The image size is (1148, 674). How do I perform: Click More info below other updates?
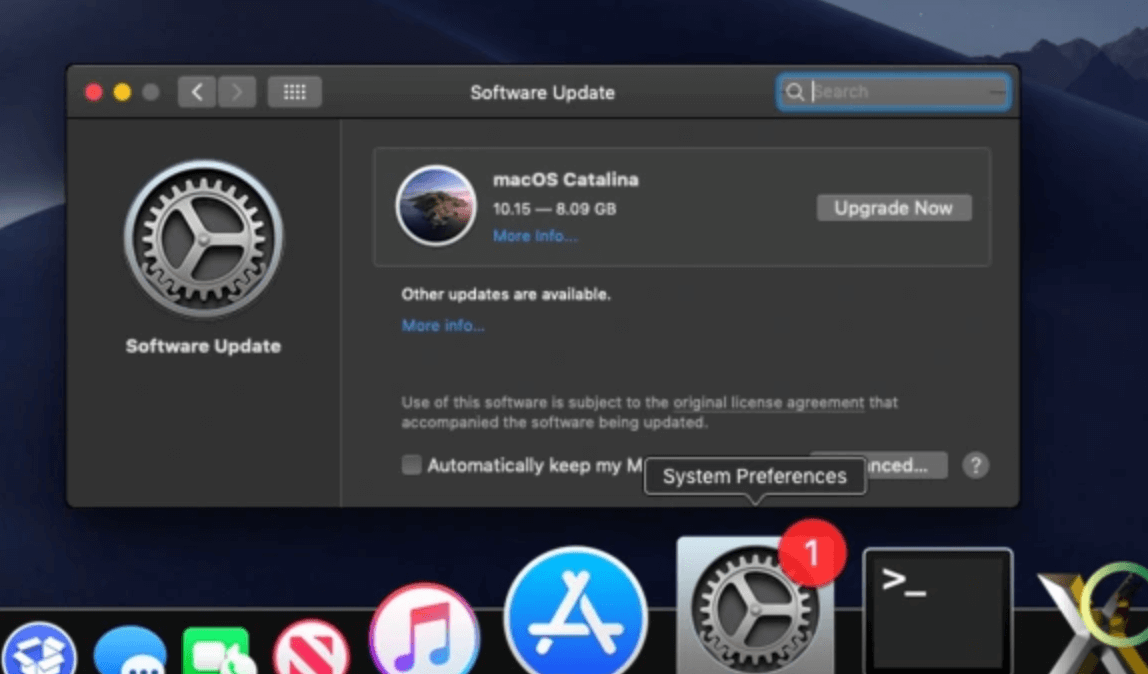[x=443, y=325]
